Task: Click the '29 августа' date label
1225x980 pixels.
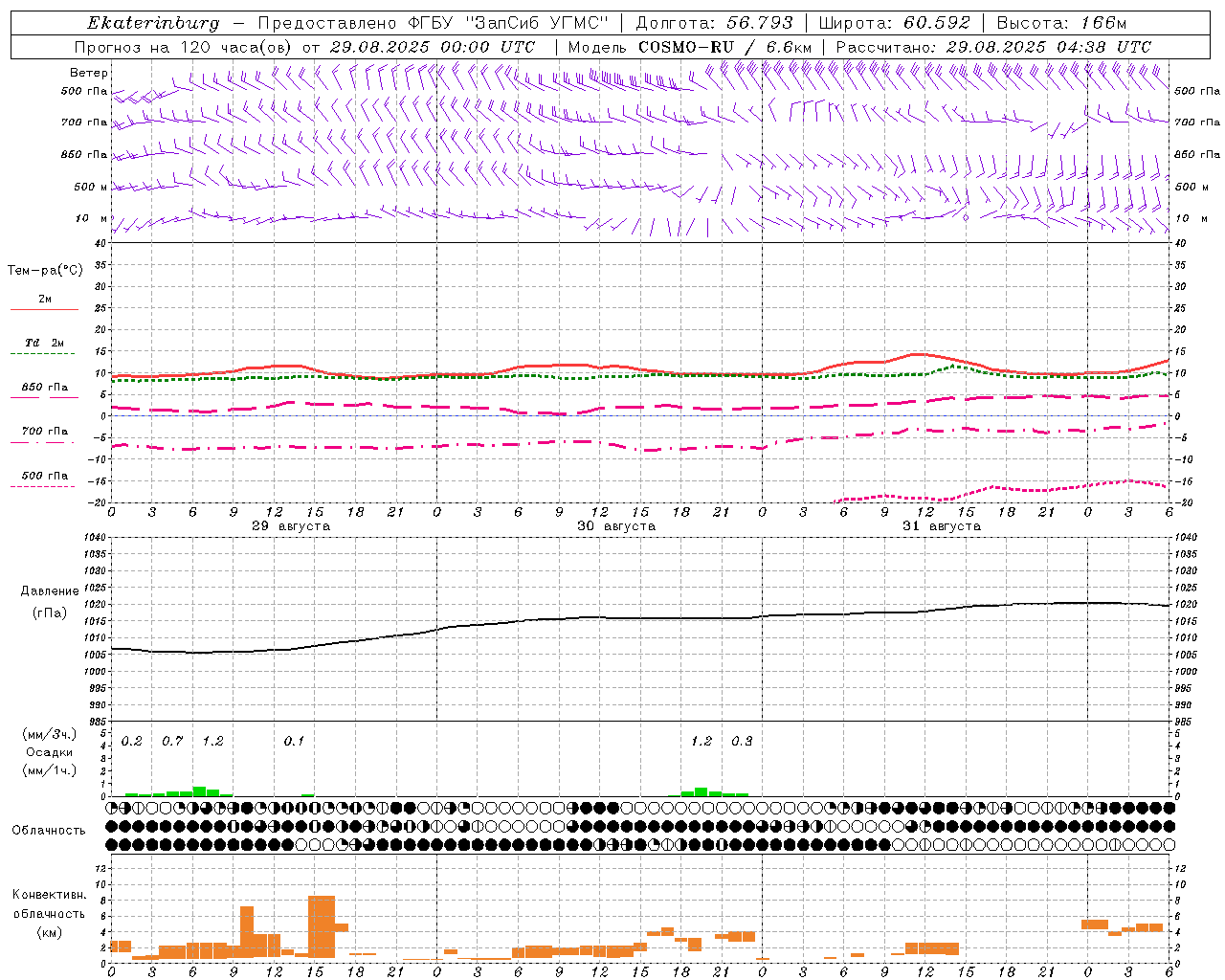Action: click(x=291, y=526)
